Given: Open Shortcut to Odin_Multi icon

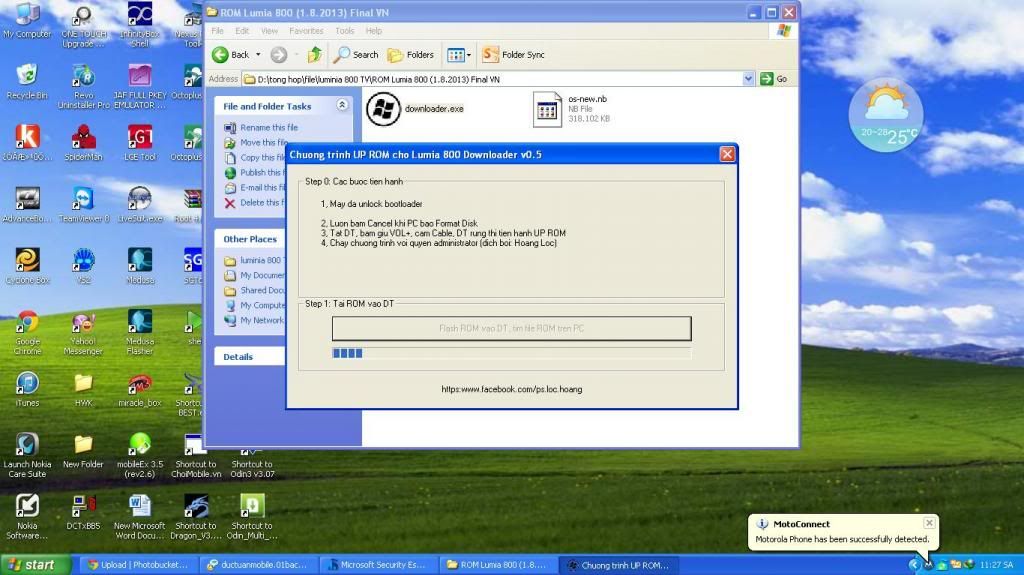Looking at the screenshot, I should pos(252,516).
